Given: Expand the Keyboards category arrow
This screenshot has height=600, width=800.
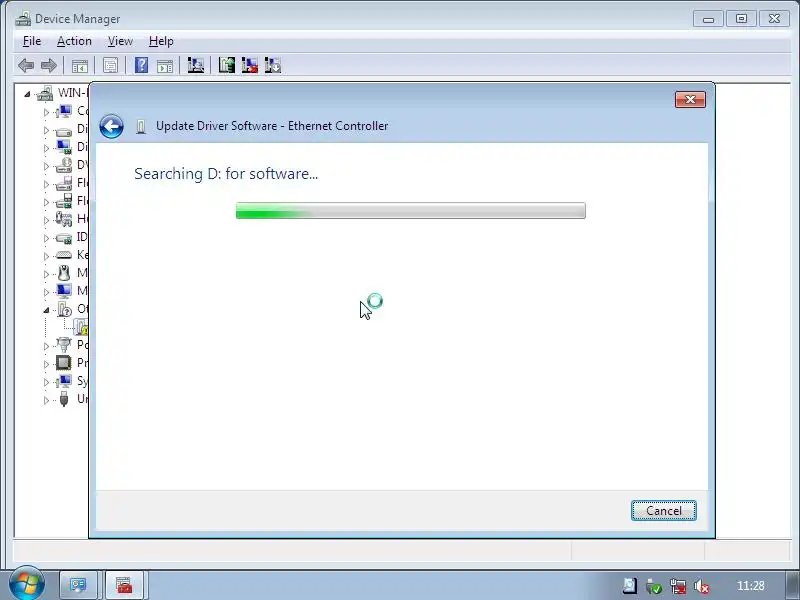Looking at the screenshot, I should (46, 256).
